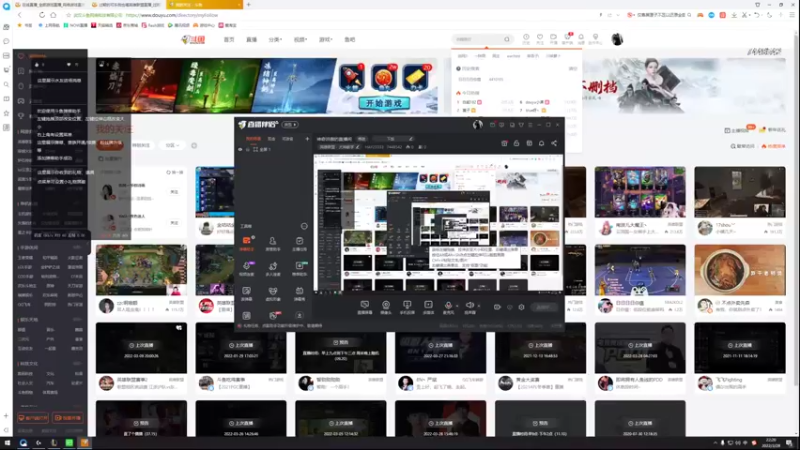Click the Douyu logo in the page header
Screen dimensions: 800x450
(x=193, y=39)
